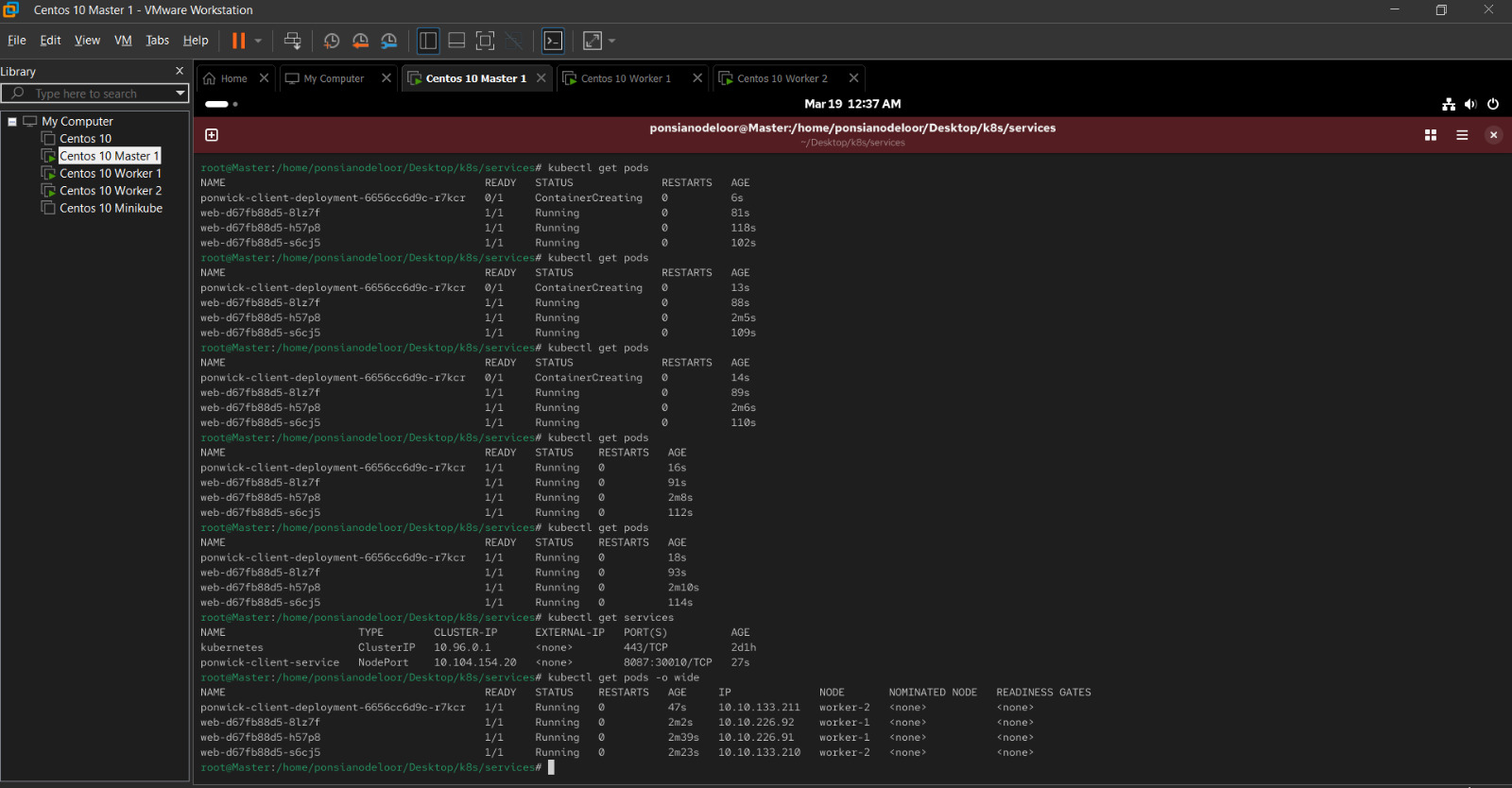Toggle the thumbnail bar view
Screen dimensions: 1512x788
456,41
